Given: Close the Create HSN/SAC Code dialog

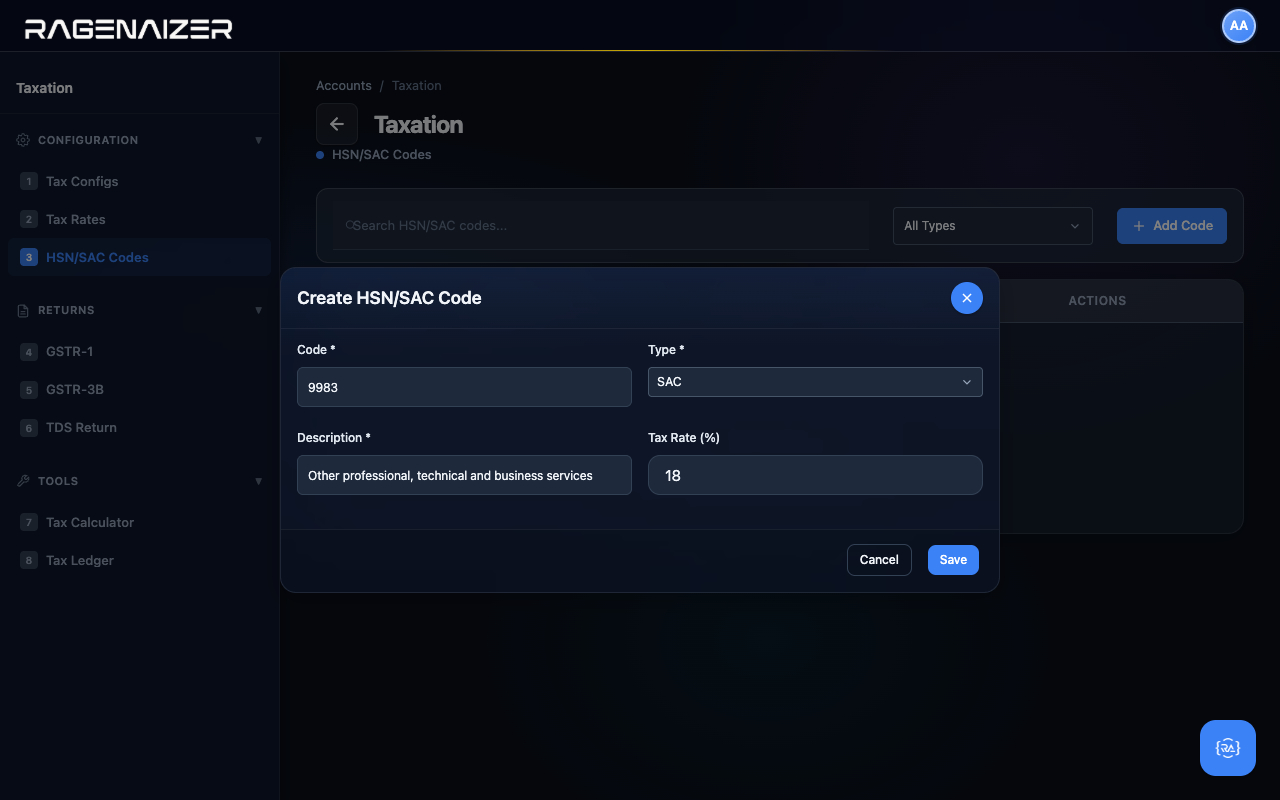Looking at the screenshot, I should pyautogui.click(x=966, y=298).
